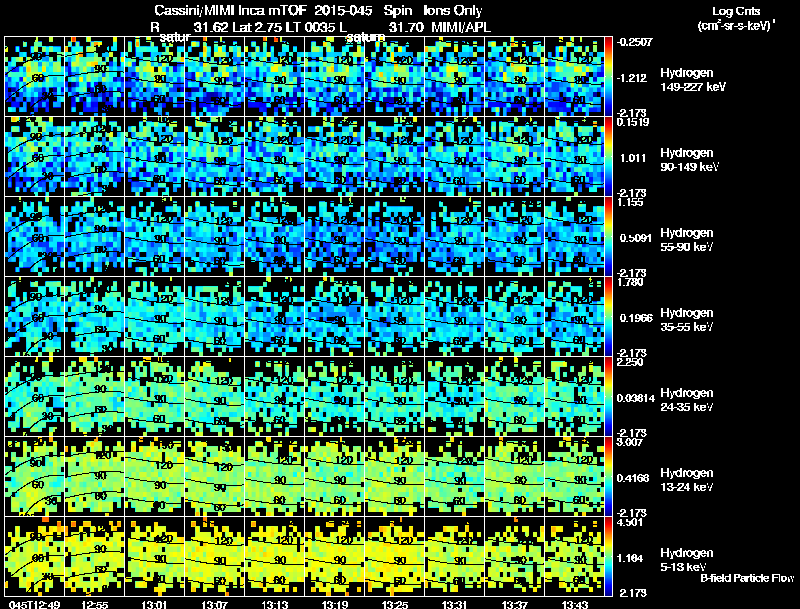This screenshot has height=609, width=800.
Task: Click the '-0.2507' colorbar maximum value
Action: (634, 42)
